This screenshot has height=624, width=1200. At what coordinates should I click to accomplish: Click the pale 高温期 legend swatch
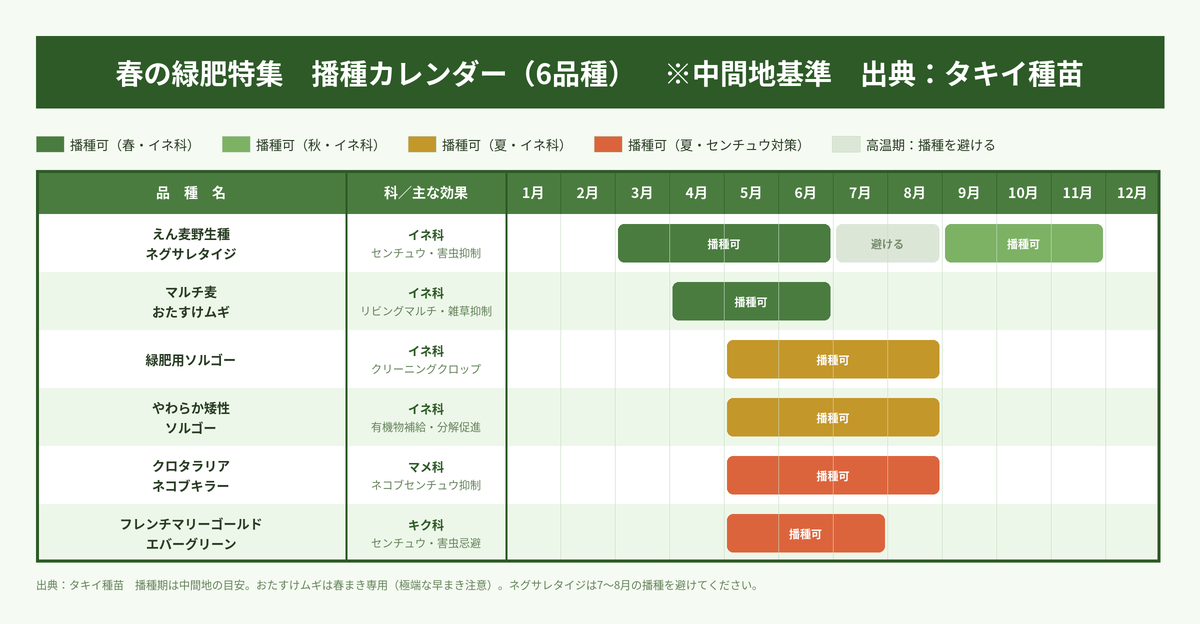coord(845,145)
